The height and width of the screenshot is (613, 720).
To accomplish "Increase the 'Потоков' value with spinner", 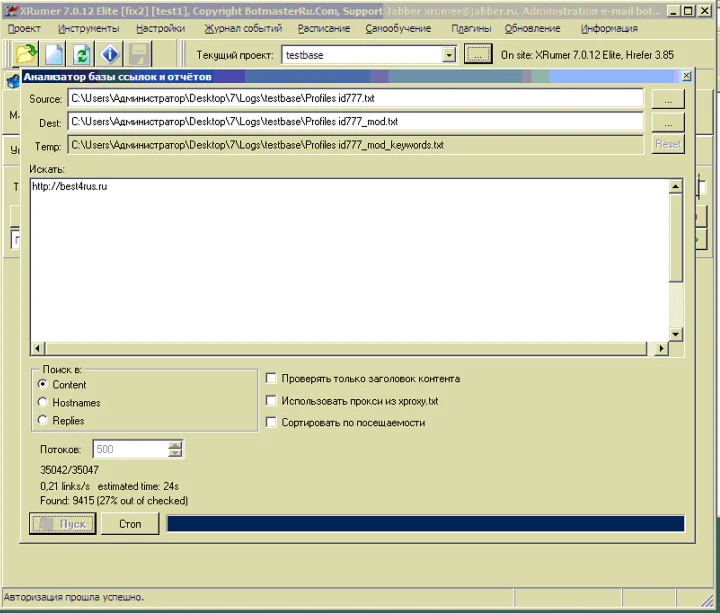I will [x=176, y=445].
